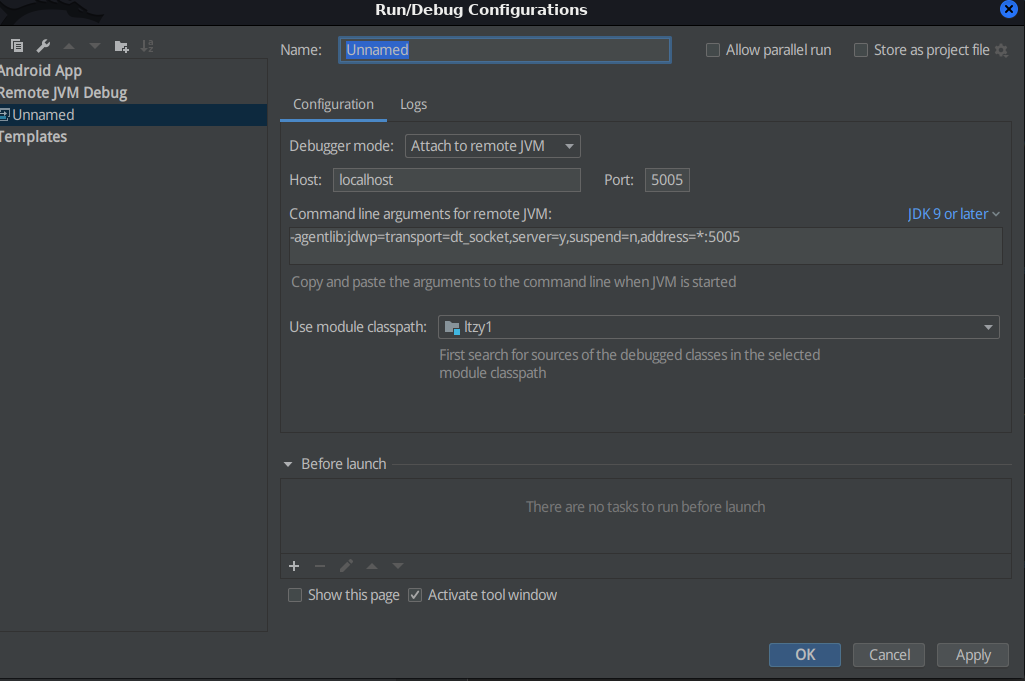Screen dimensions: 1025x681
Task: Sort configurations with the alphabetical sort icon
Action: pyautogui.click(x=147, y=46)
